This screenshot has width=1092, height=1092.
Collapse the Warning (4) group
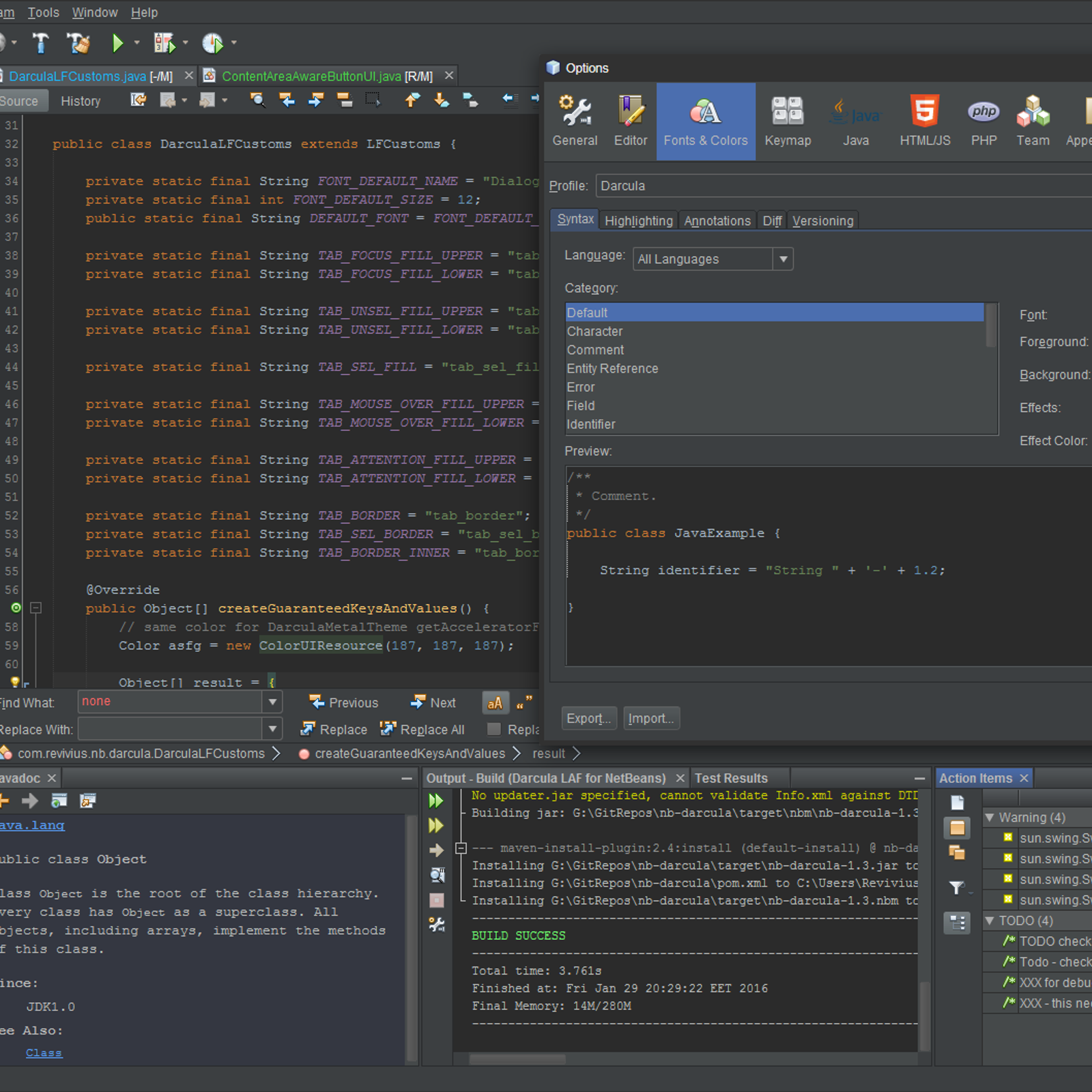[x=990, y=817]
